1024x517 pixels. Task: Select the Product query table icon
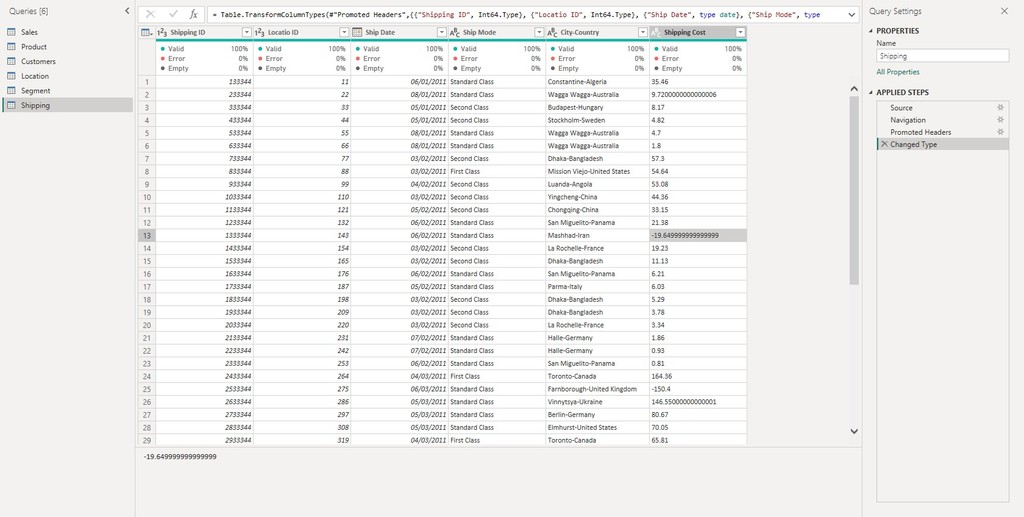(x=11, y=47)
